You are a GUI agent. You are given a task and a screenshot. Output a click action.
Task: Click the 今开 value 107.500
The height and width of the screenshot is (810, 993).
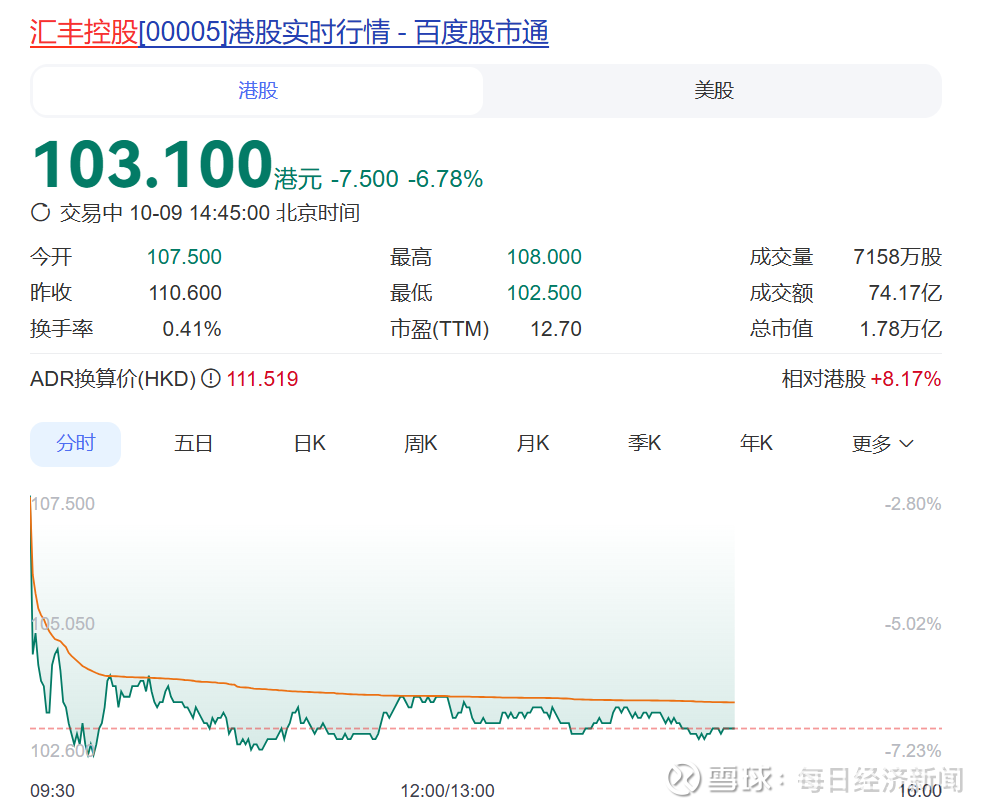(184, 257)
